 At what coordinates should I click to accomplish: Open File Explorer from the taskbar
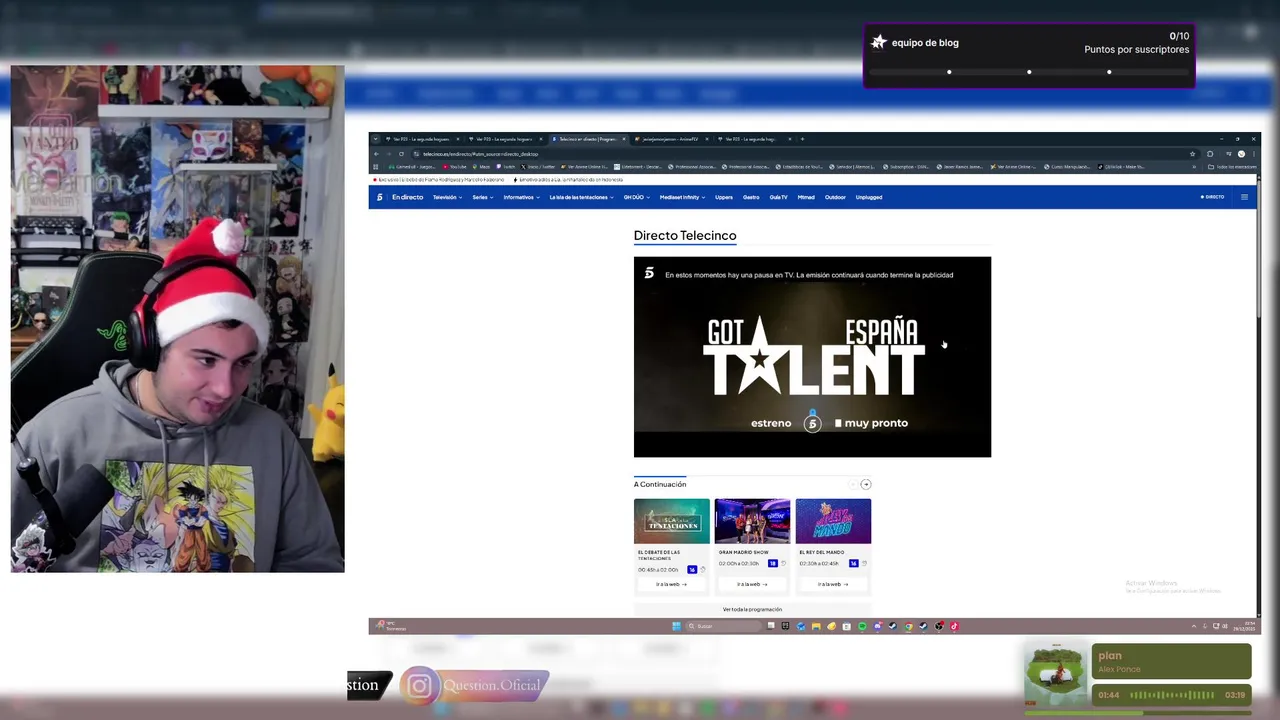(815, 626)
